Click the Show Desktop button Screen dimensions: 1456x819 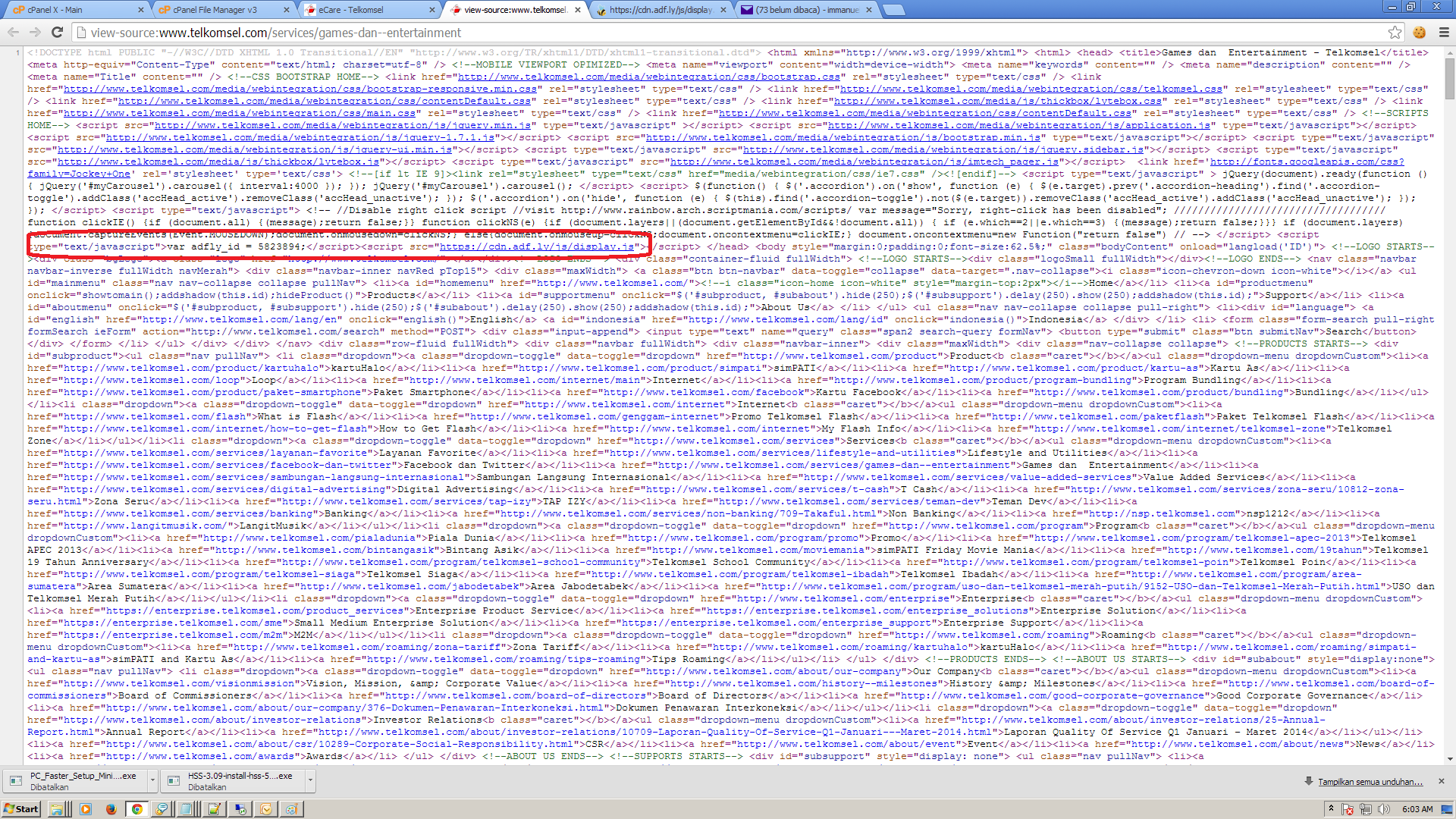1448,809
